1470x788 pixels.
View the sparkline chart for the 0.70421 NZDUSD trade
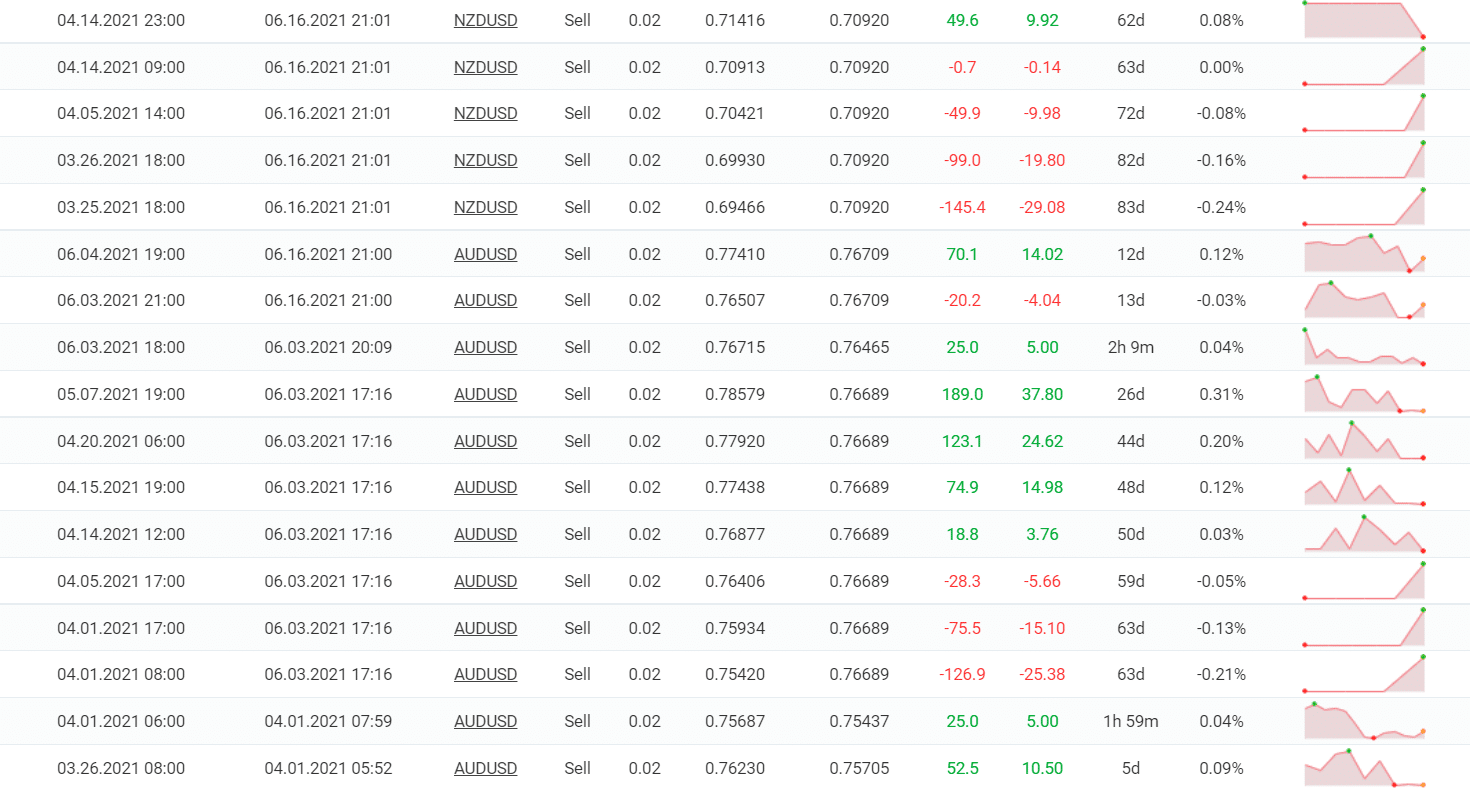point(1364,112)
